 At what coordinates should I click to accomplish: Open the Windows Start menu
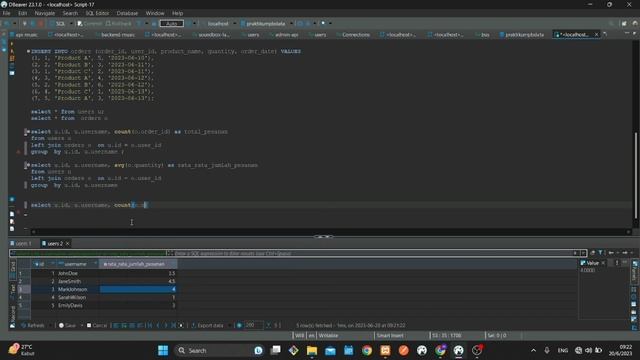click(163, 350)
